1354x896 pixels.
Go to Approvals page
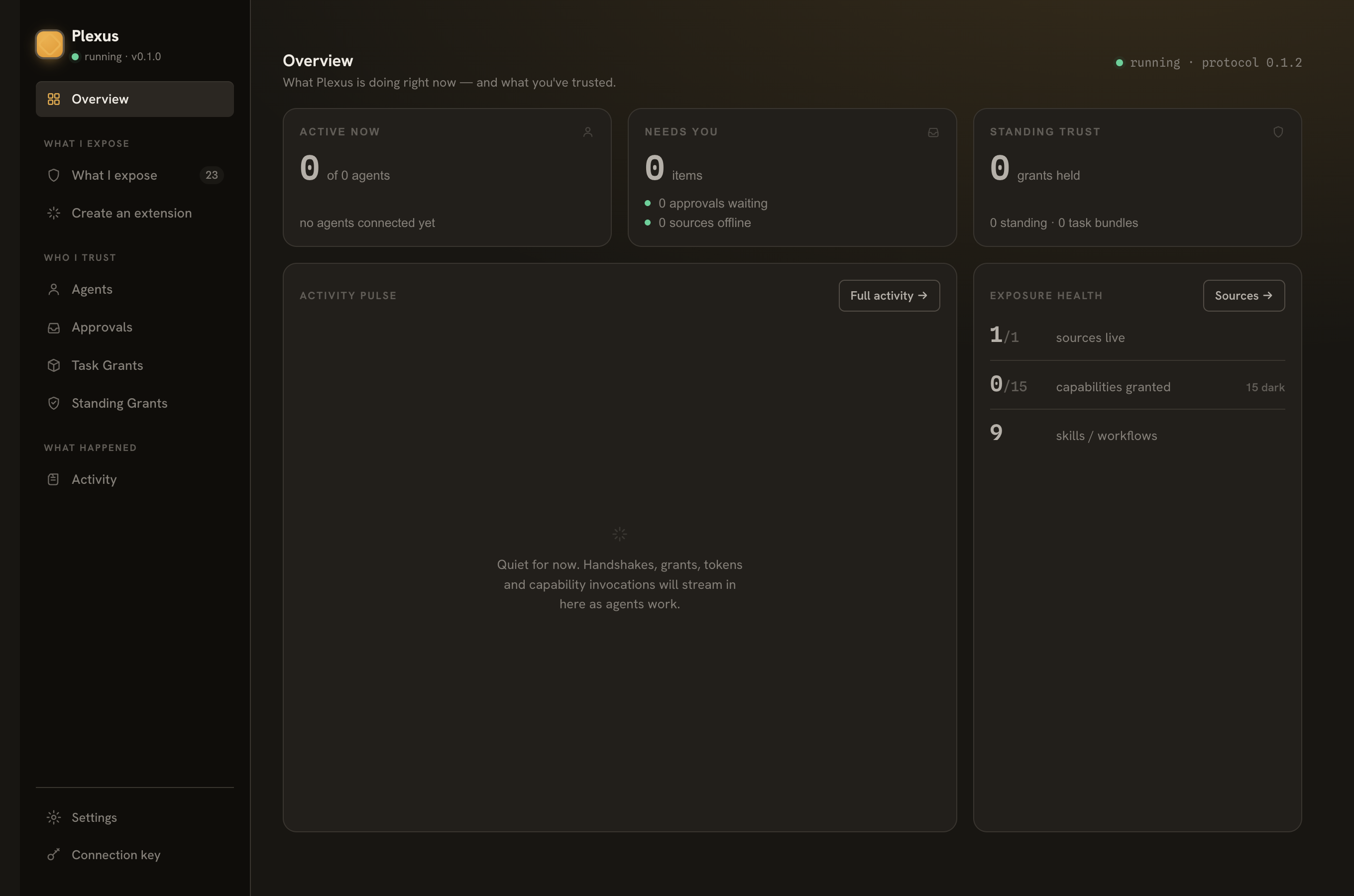[134, 328]
